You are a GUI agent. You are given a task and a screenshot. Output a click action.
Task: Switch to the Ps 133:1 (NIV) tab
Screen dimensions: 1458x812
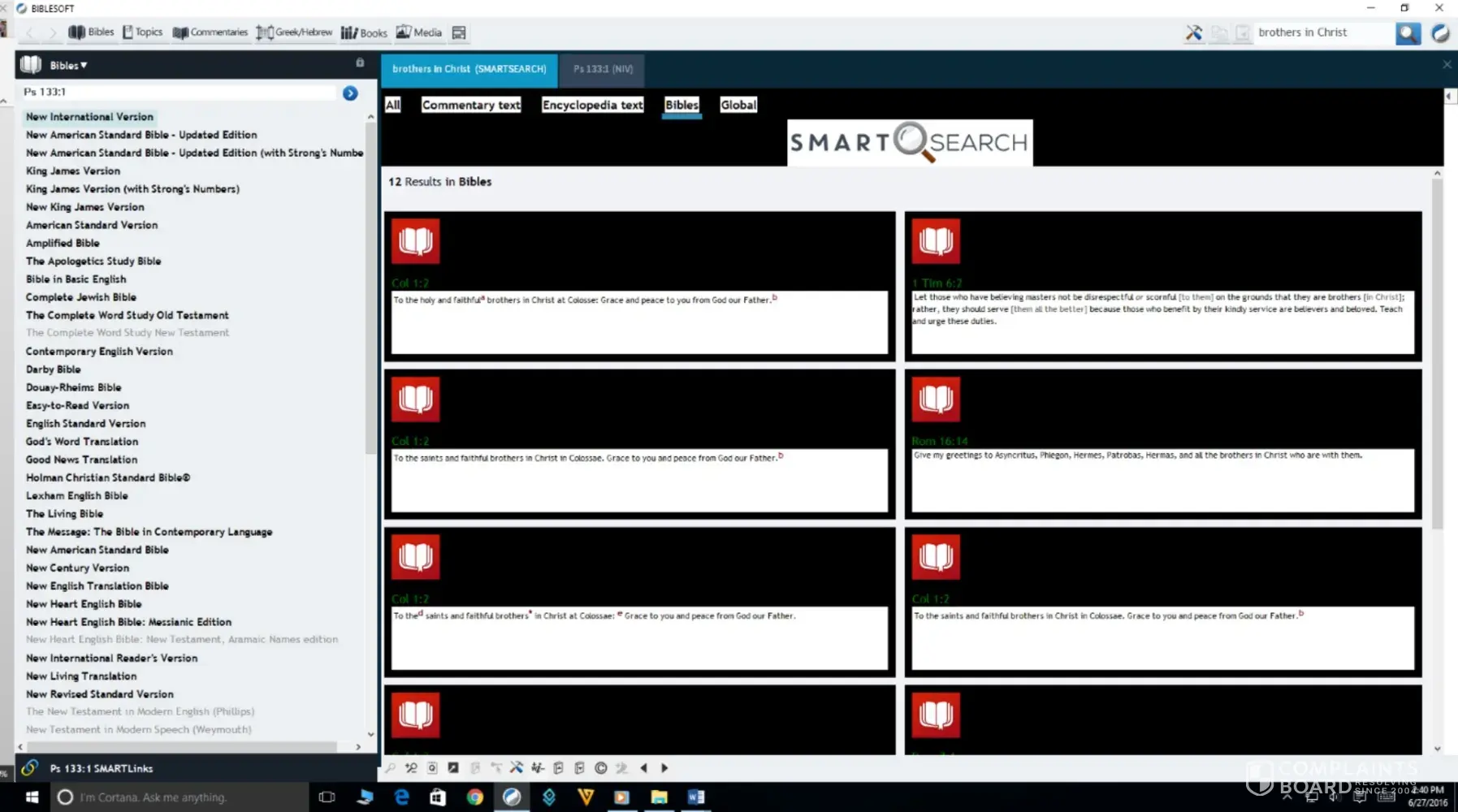tap(603, 70)
